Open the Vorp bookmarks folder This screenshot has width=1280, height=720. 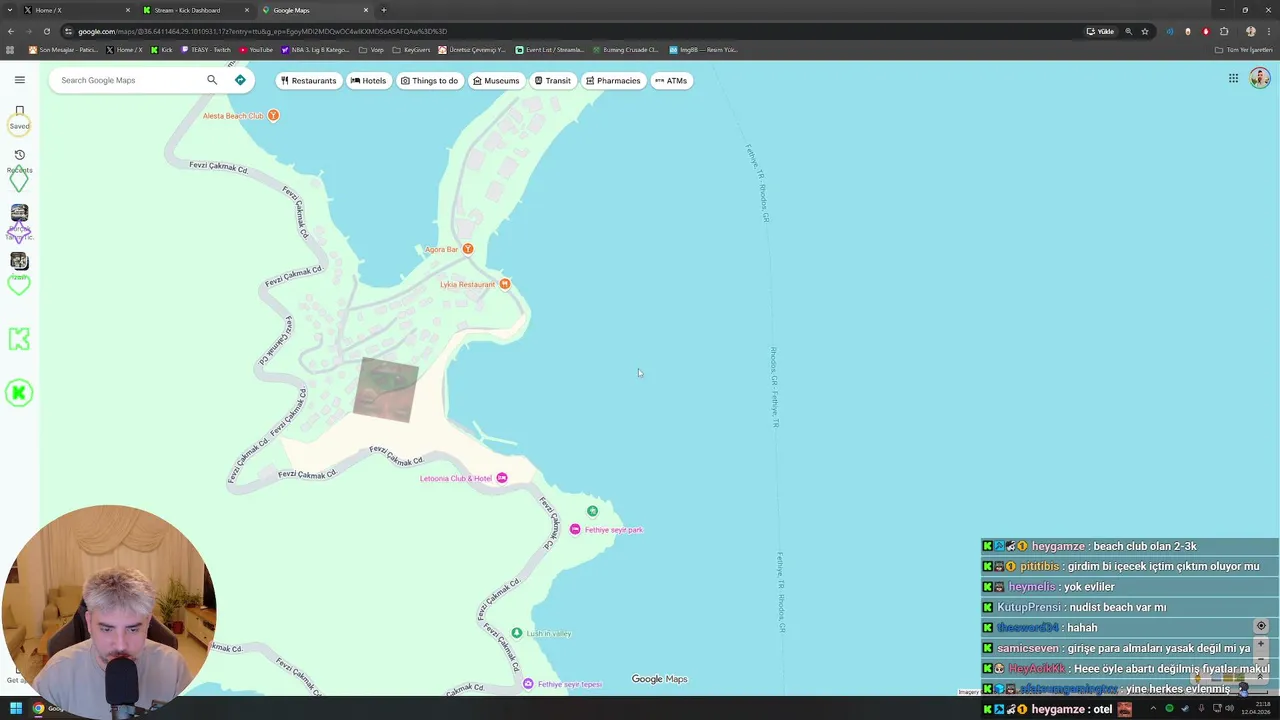pos(371,49)
